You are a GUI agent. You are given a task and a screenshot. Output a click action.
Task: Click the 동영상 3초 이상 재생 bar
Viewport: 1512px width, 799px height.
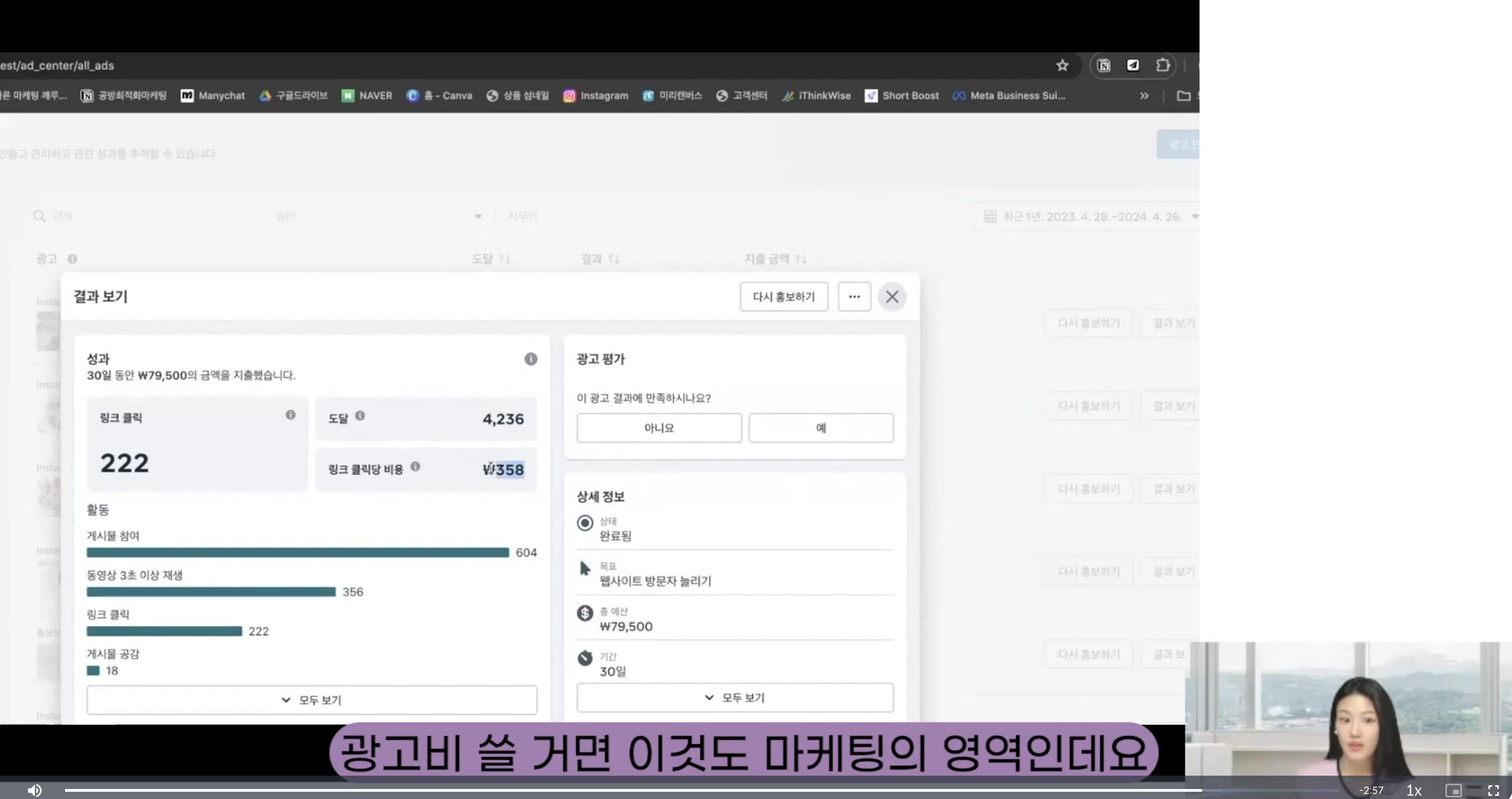coord(211,592)
